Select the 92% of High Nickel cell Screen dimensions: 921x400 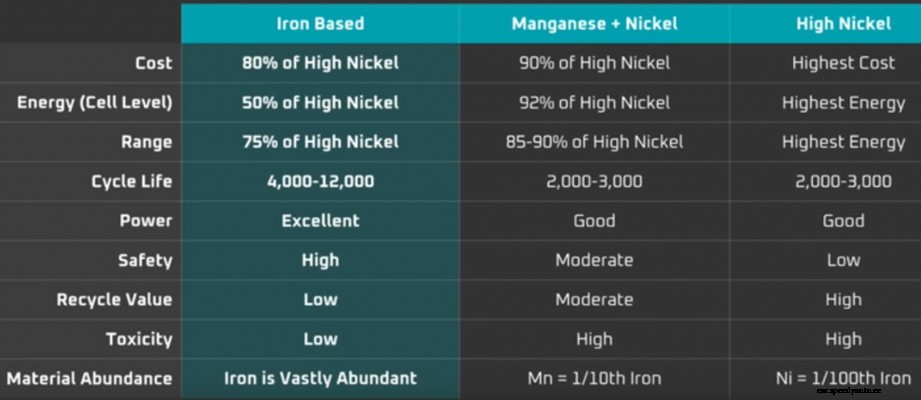(x=594, y=103)
